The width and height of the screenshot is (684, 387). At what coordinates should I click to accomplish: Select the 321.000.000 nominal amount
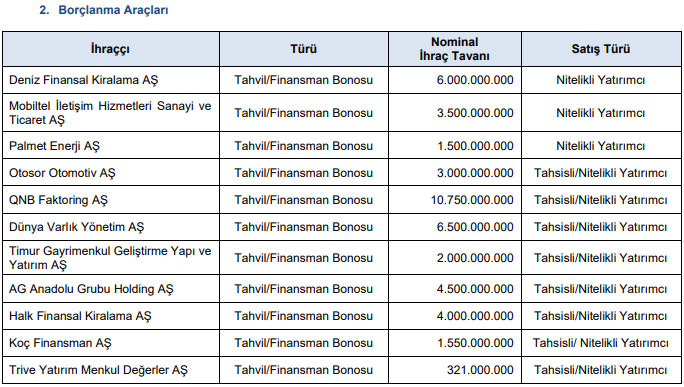point(480,370)
